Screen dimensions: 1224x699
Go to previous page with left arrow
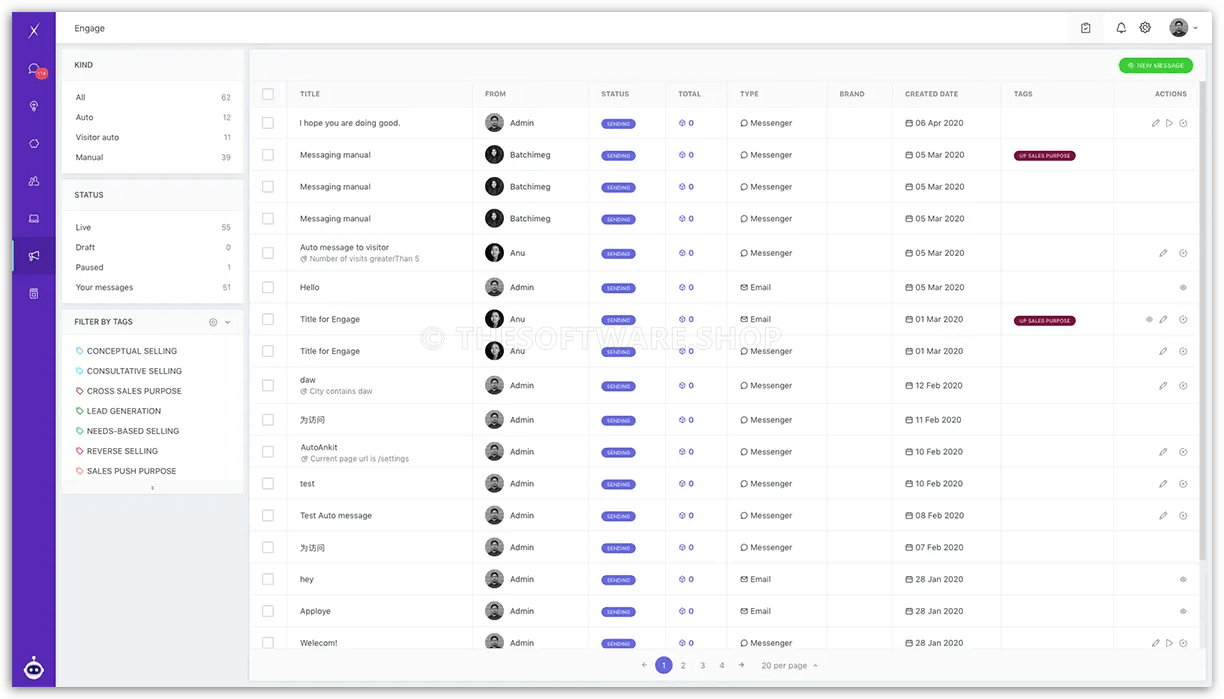tap(644, 665)
